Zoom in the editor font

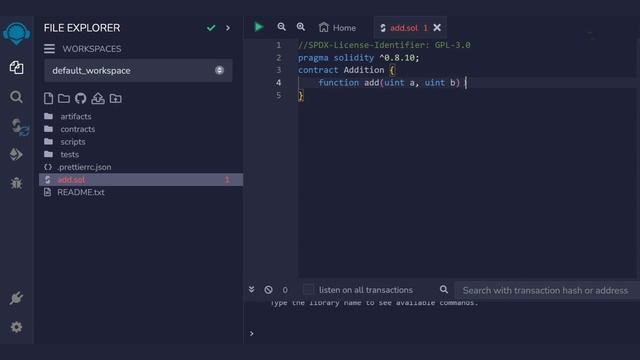click(301, 27)
